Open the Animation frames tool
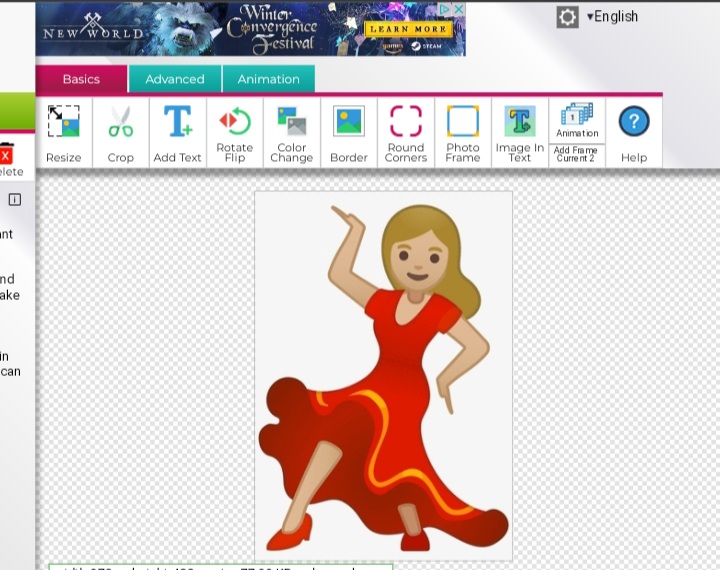Image resolution: width=720 pixels, height=570 pixels. point(577,120)
